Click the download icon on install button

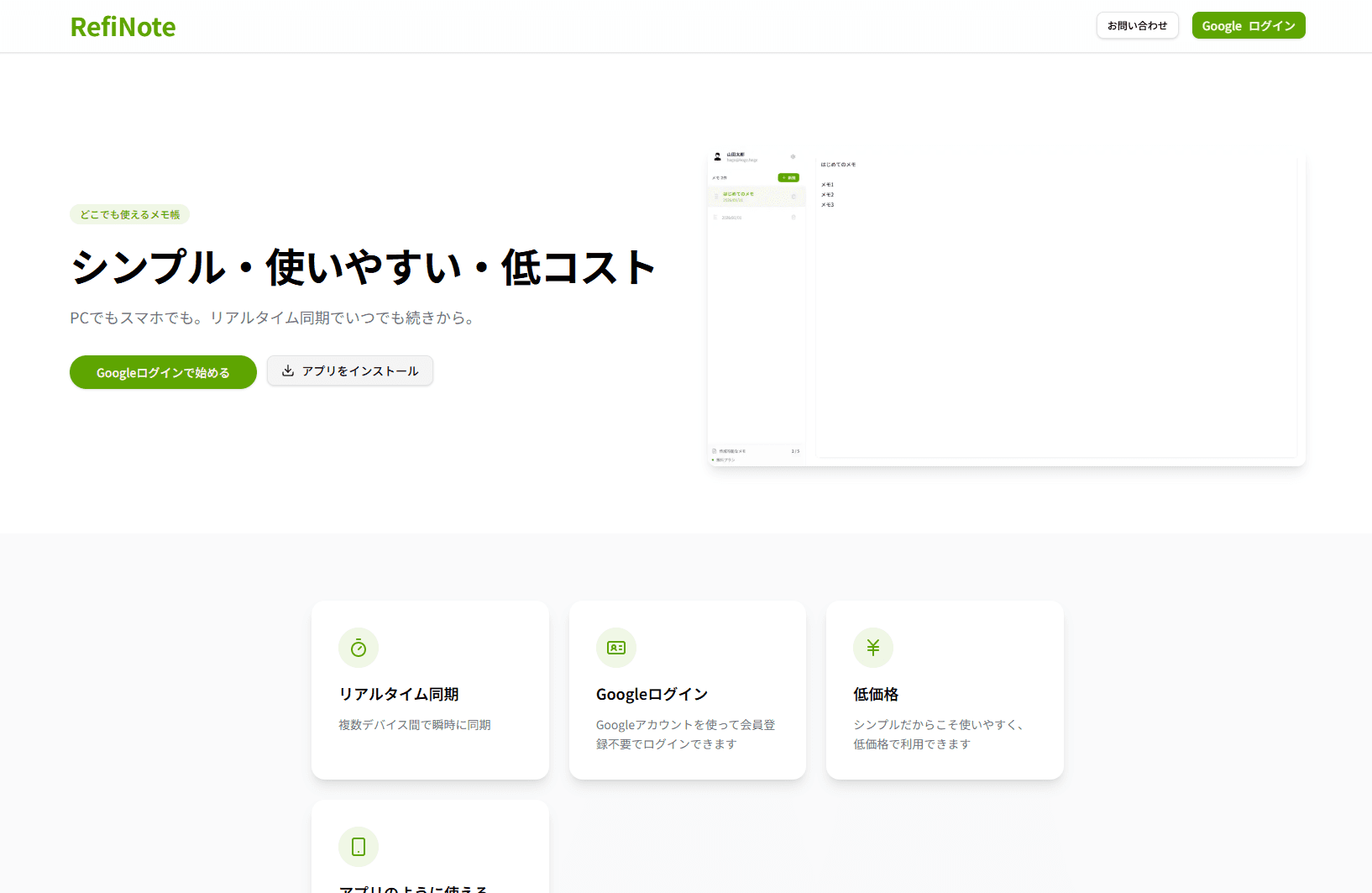point(288,370)
